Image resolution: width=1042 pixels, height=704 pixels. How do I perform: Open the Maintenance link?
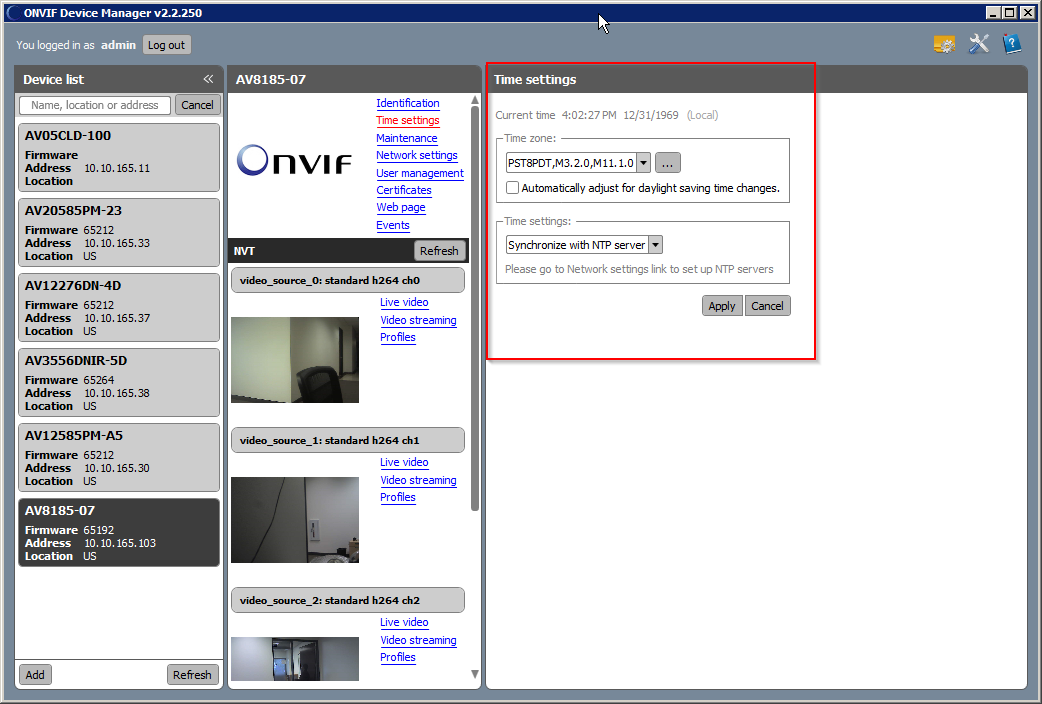pos(407,138)
